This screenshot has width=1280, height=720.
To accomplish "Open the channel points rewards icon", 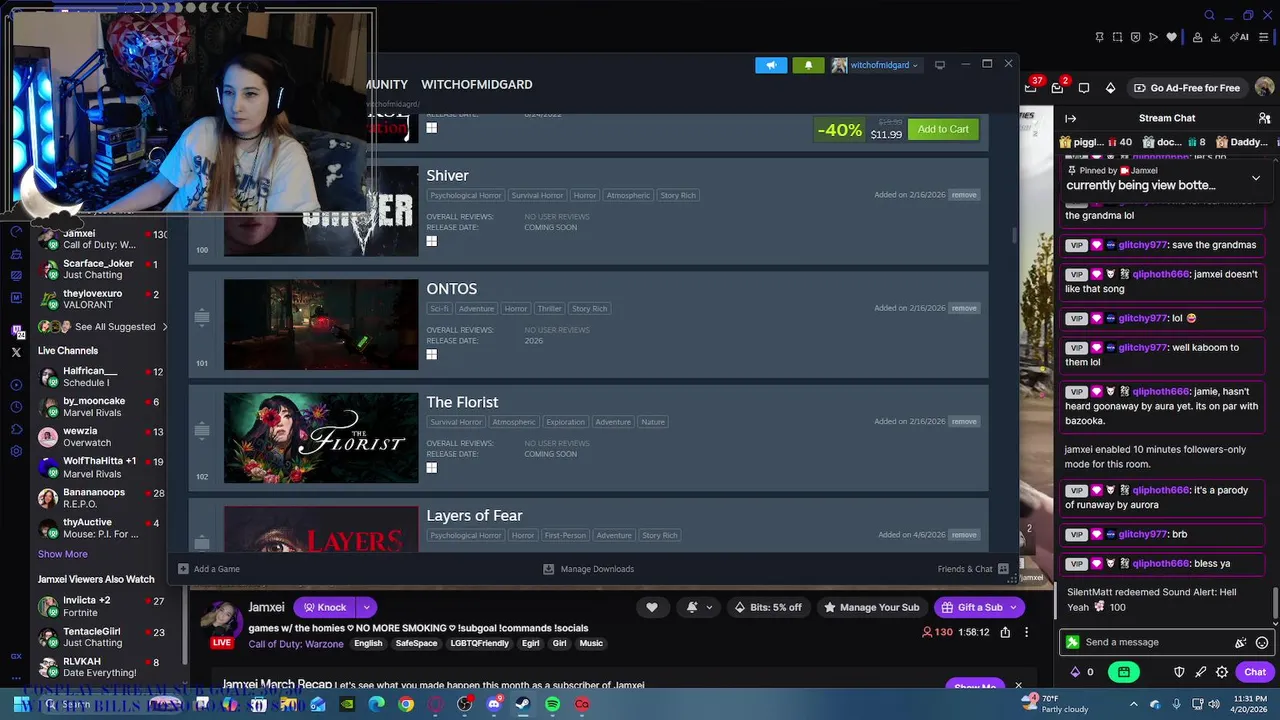I will click(x=1124, y=672).
